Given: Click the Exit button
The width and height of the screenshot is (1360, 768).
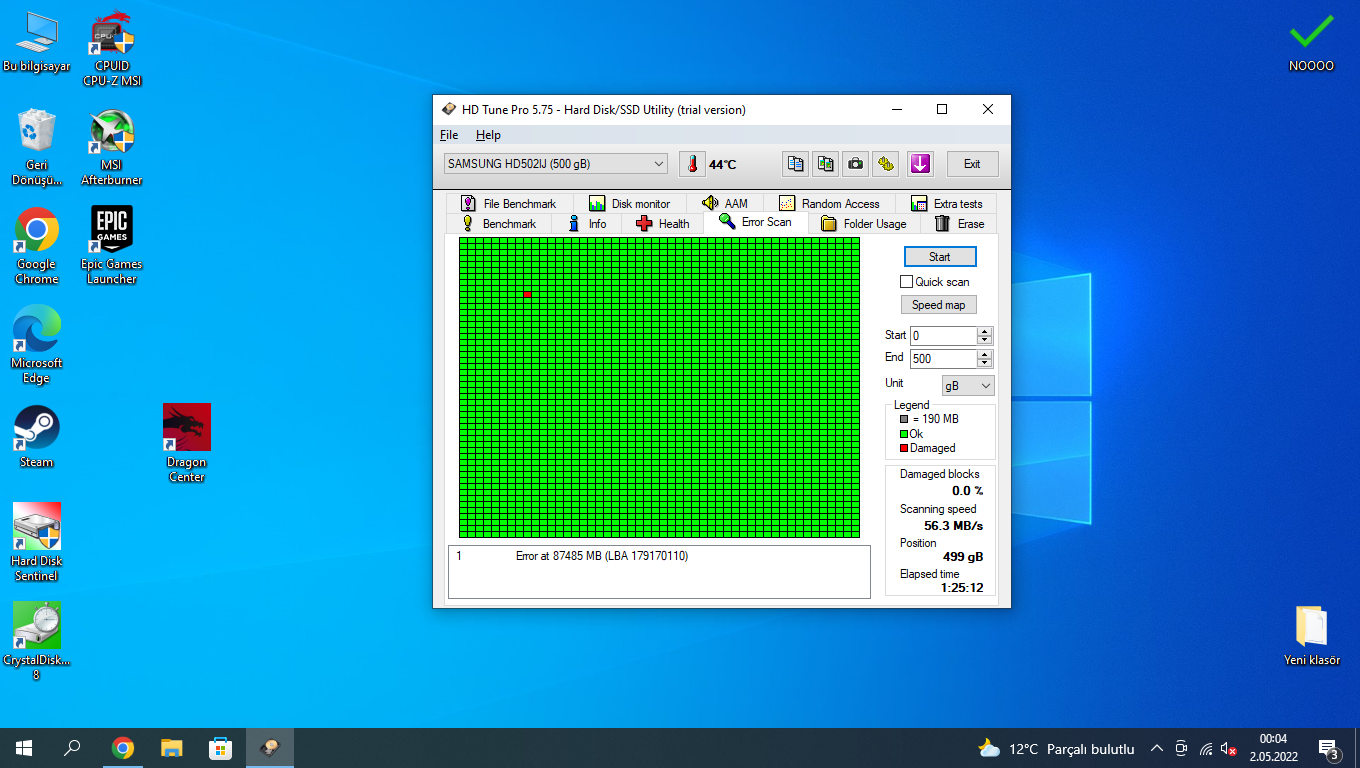Looking at the screenshot, I should pos(972,164).
